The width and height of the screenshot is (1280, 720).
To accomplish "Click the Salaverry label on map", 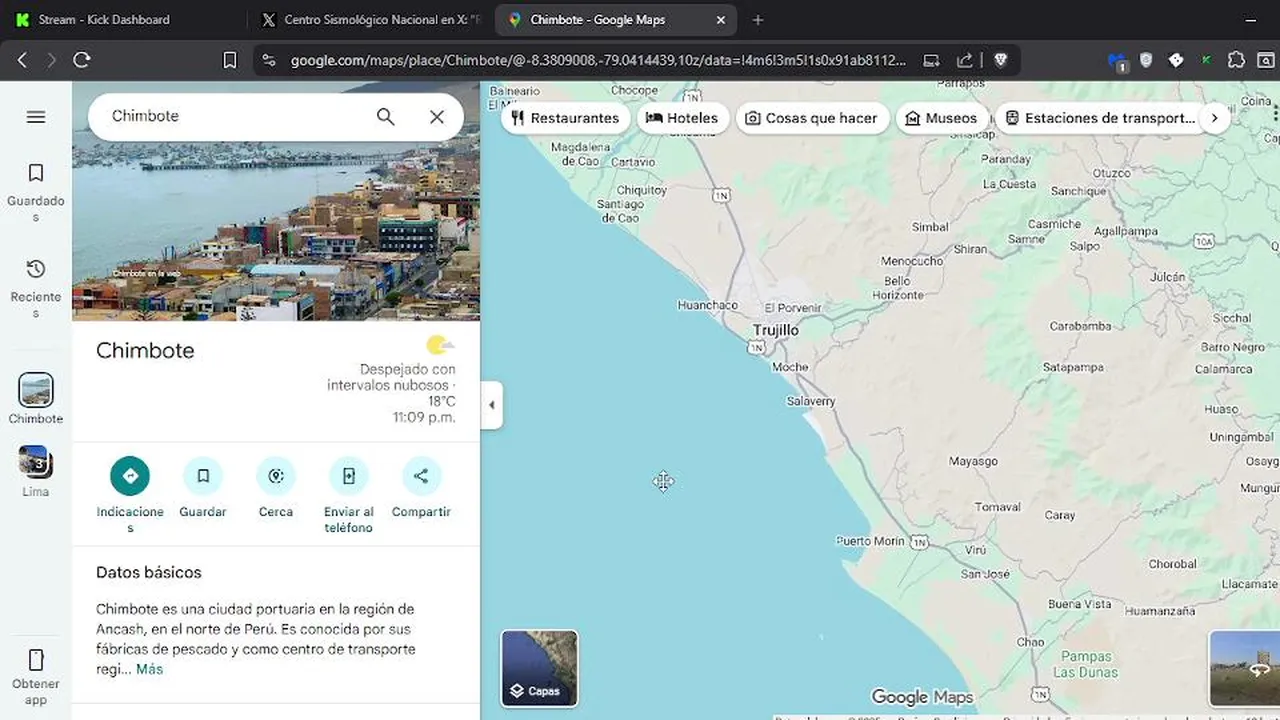I will (811, 401).
